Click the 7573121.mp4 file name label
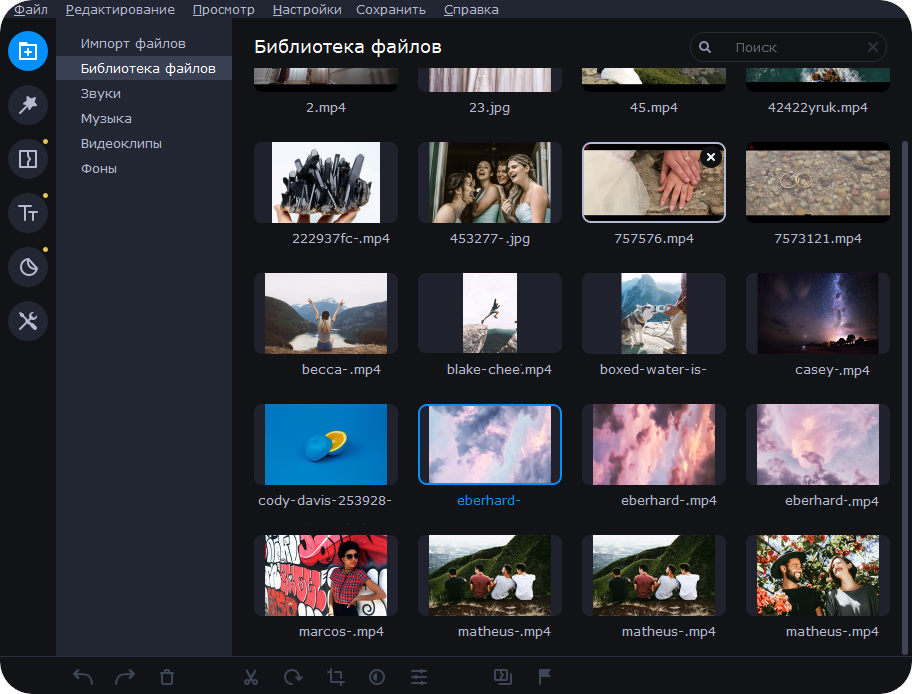 pyautogui.click(x=818, y=239)
